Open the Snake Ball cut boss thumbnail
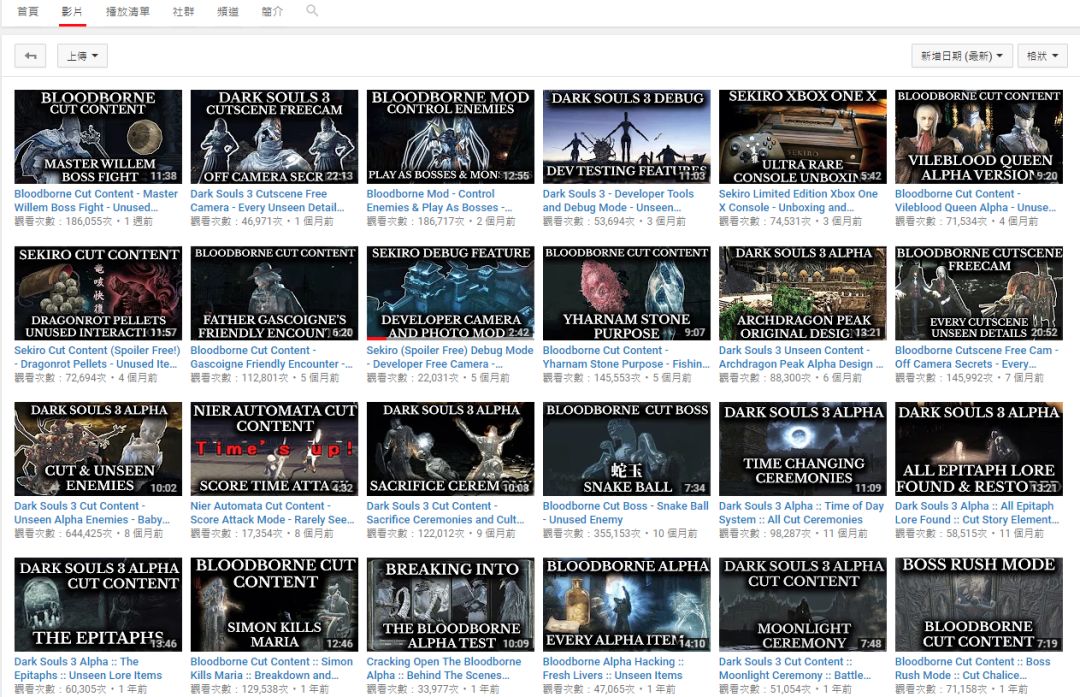The image size is (1080, 697). point(626,449)
